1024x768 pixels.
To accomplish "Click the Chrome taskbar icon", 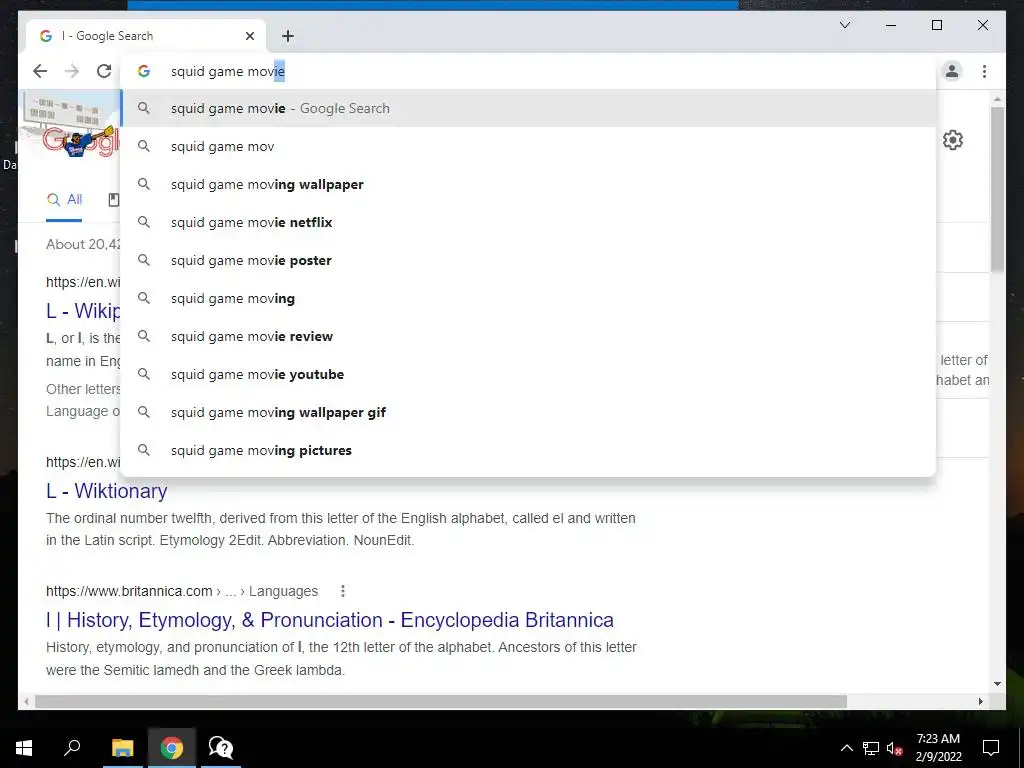I will coord(172,748).
